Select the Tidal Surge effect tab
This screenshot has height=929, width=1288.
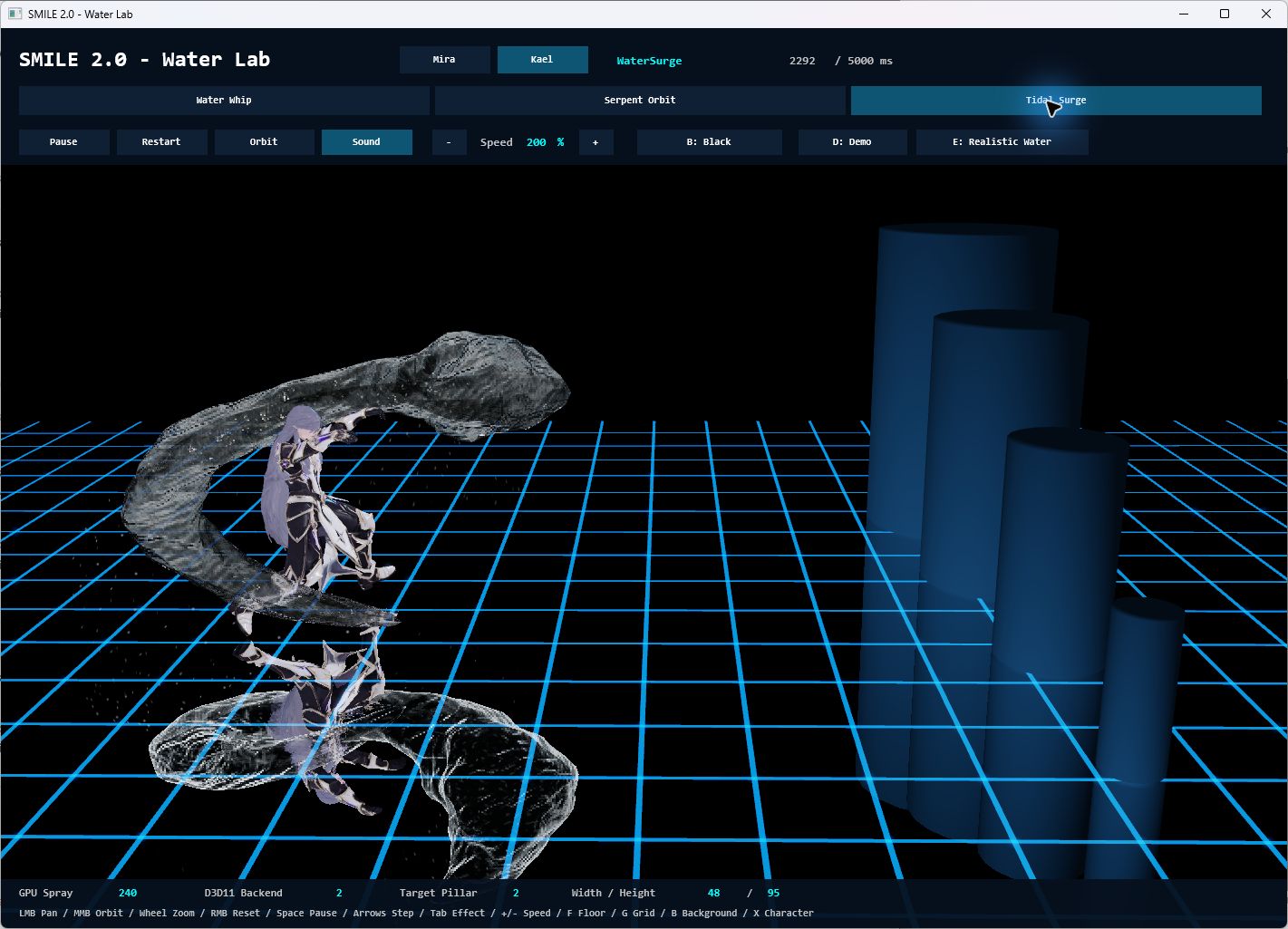pos(1056,101)
